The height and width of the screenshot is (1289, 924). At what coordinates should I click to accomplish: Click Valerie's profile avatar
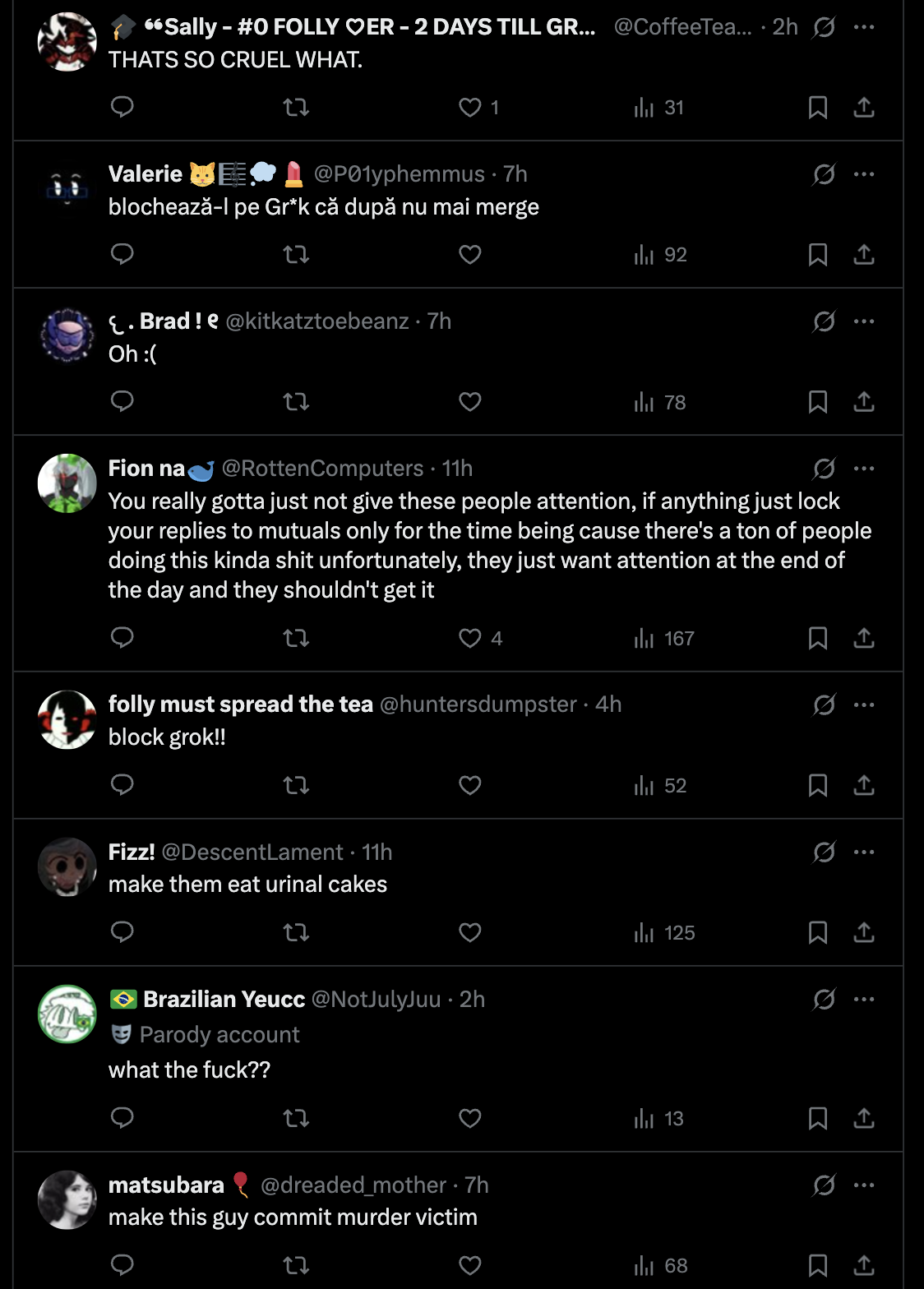point(67,189)
